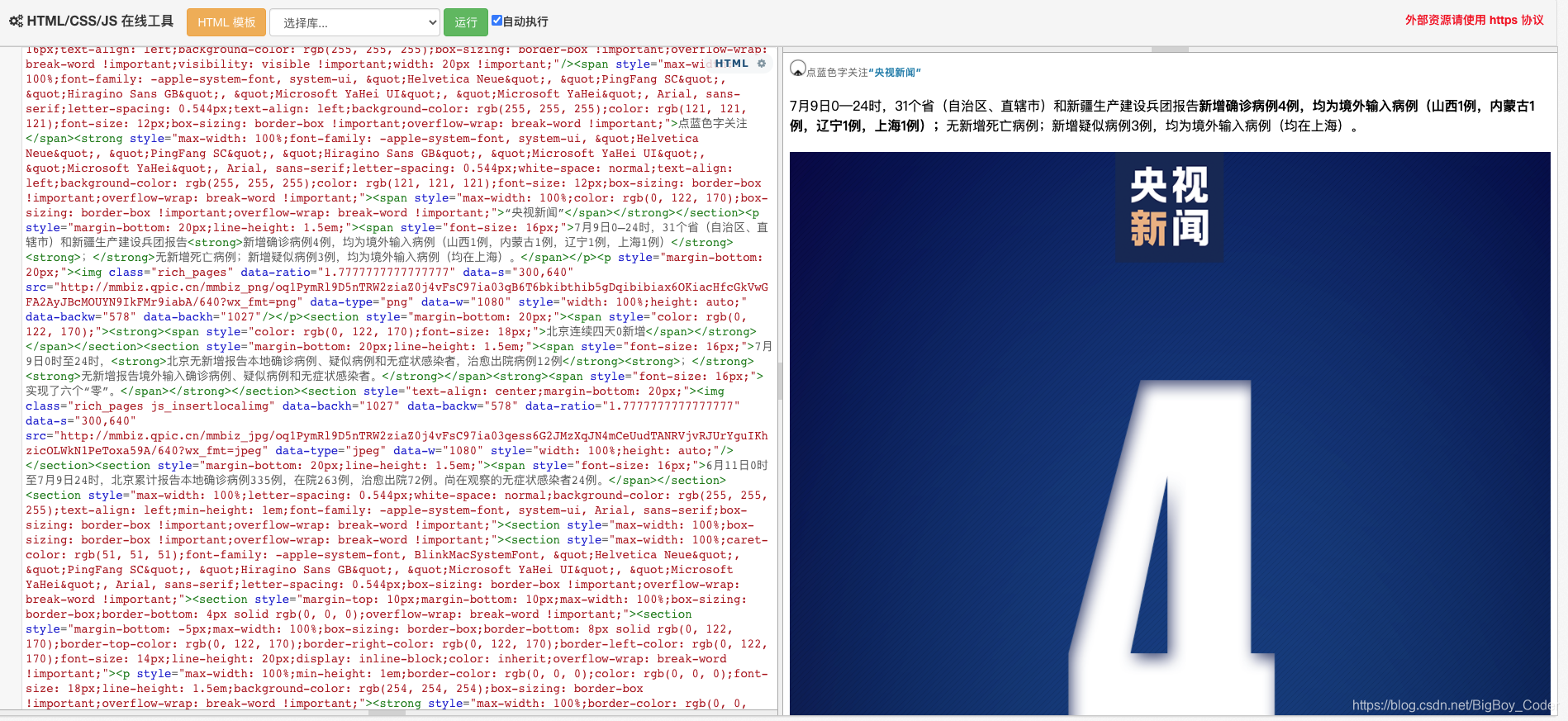This screenshot has height=721, width=1568.
Task: Open the 选择库 library dropdown
Action: [x=355, y=22]
